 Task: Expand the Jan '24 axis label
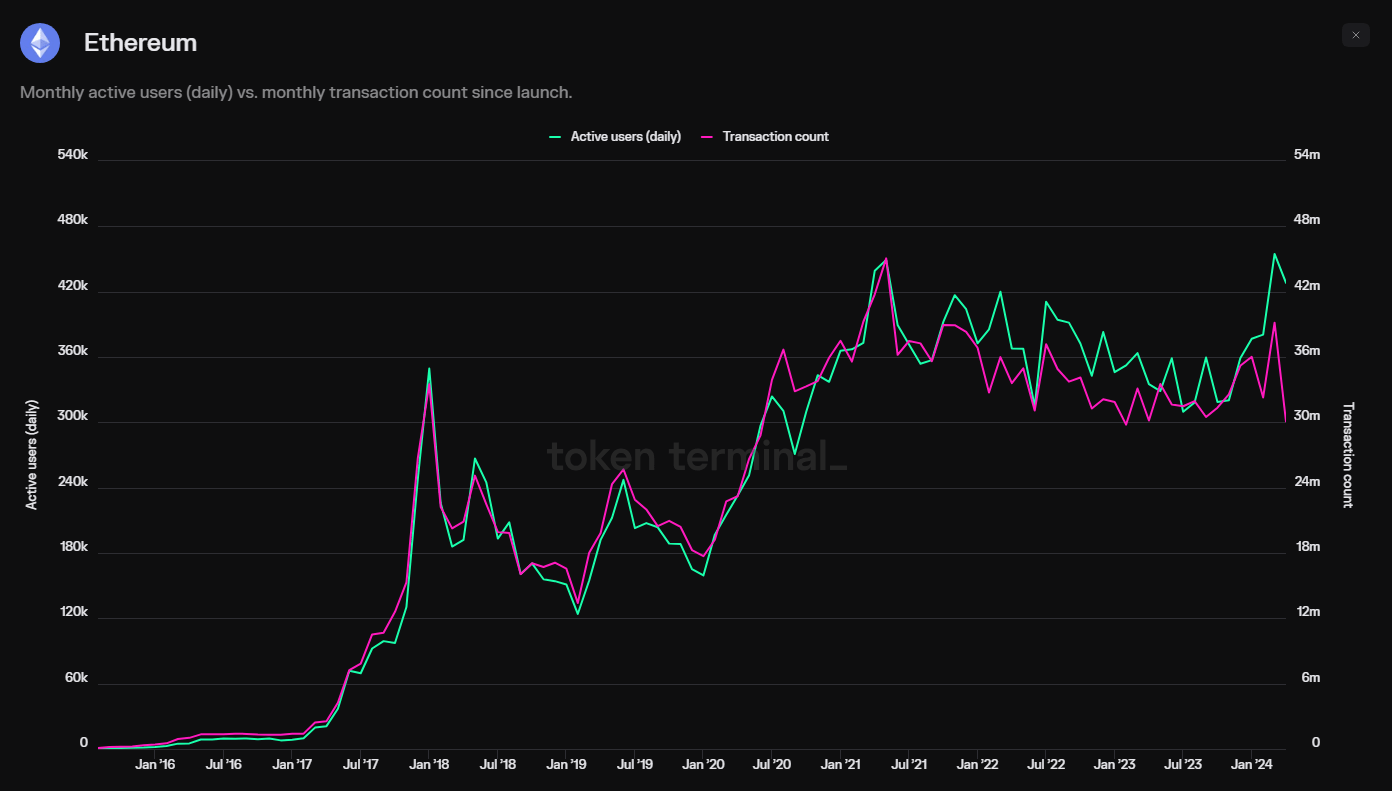[1253, 764]
